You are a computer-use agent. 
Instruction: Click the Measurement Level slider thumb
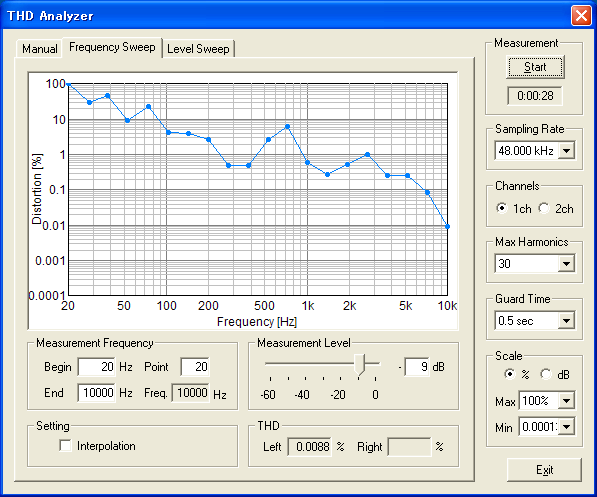pyautogui.click(x=359, y=364)
